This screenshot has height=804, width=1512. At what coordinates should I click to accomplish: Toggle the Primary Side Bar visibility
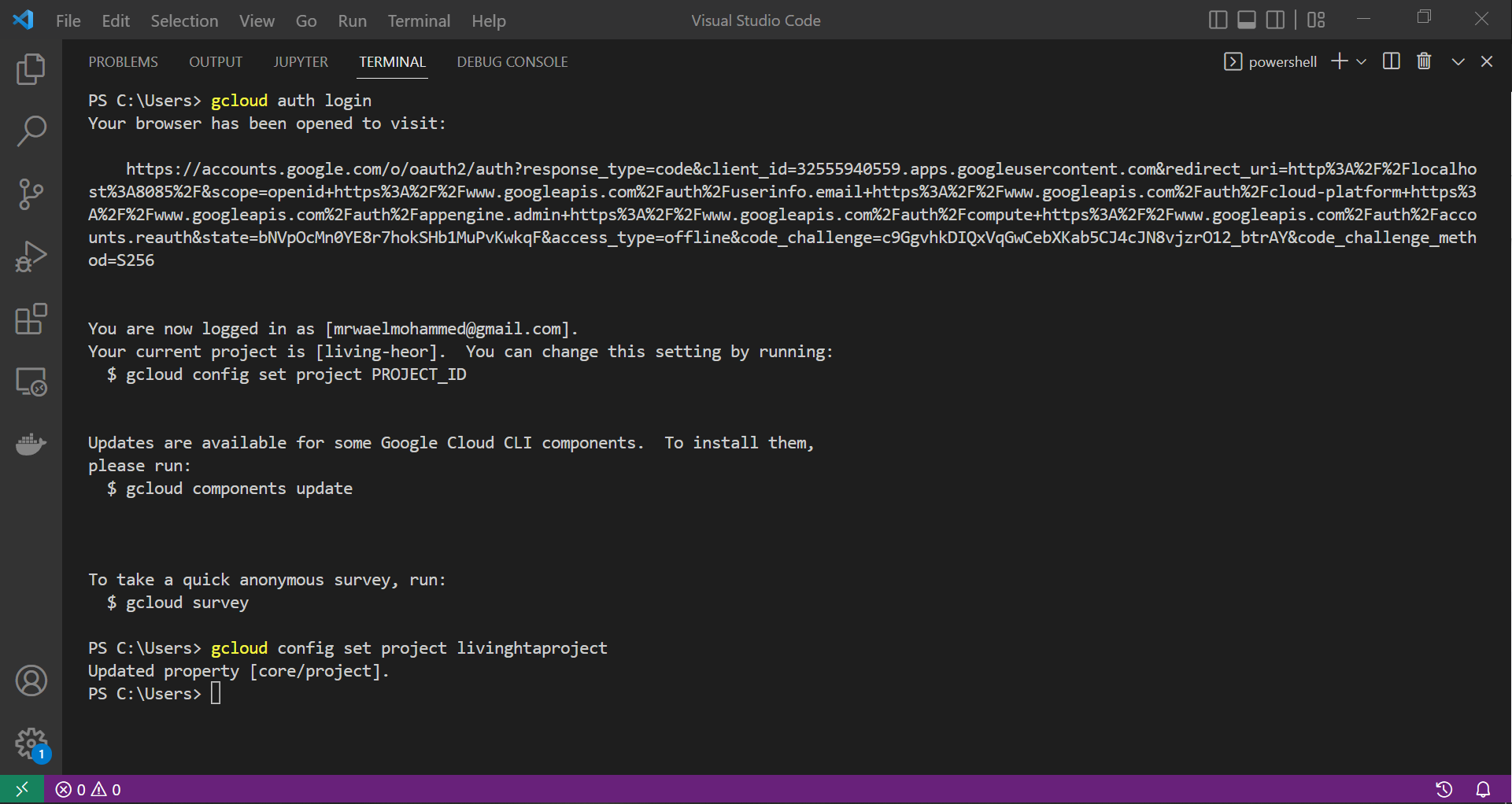pos(1218,19)
